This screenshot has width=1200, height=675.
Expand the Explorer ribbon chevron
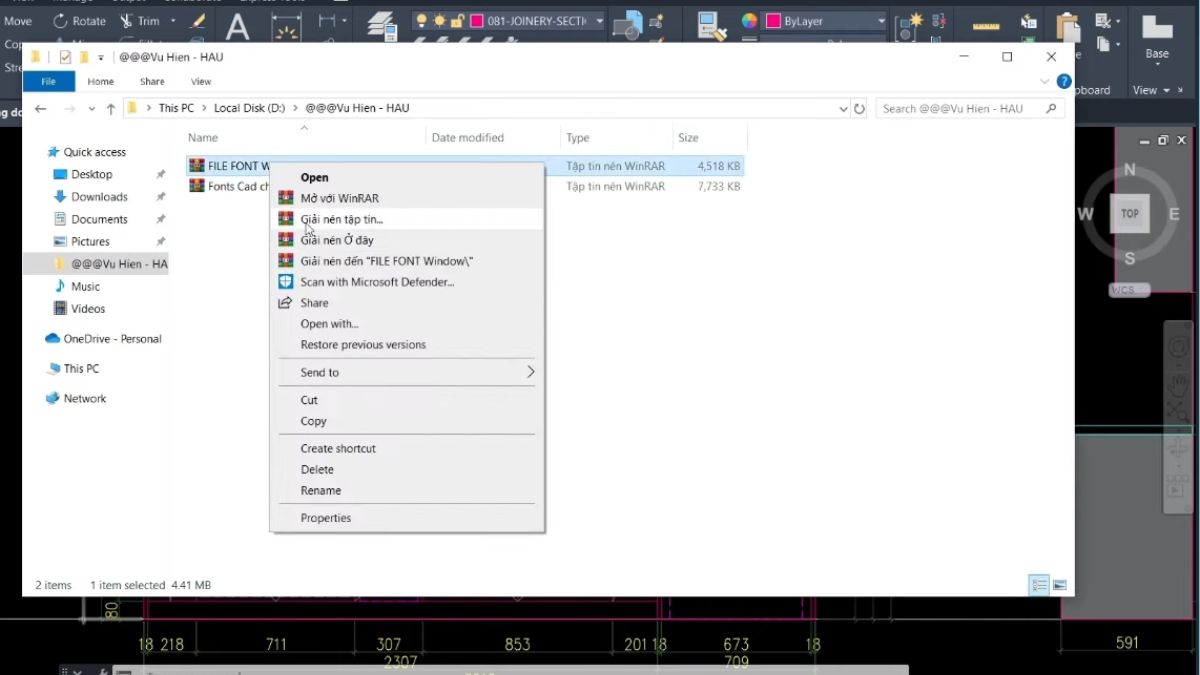point(1045,82)
